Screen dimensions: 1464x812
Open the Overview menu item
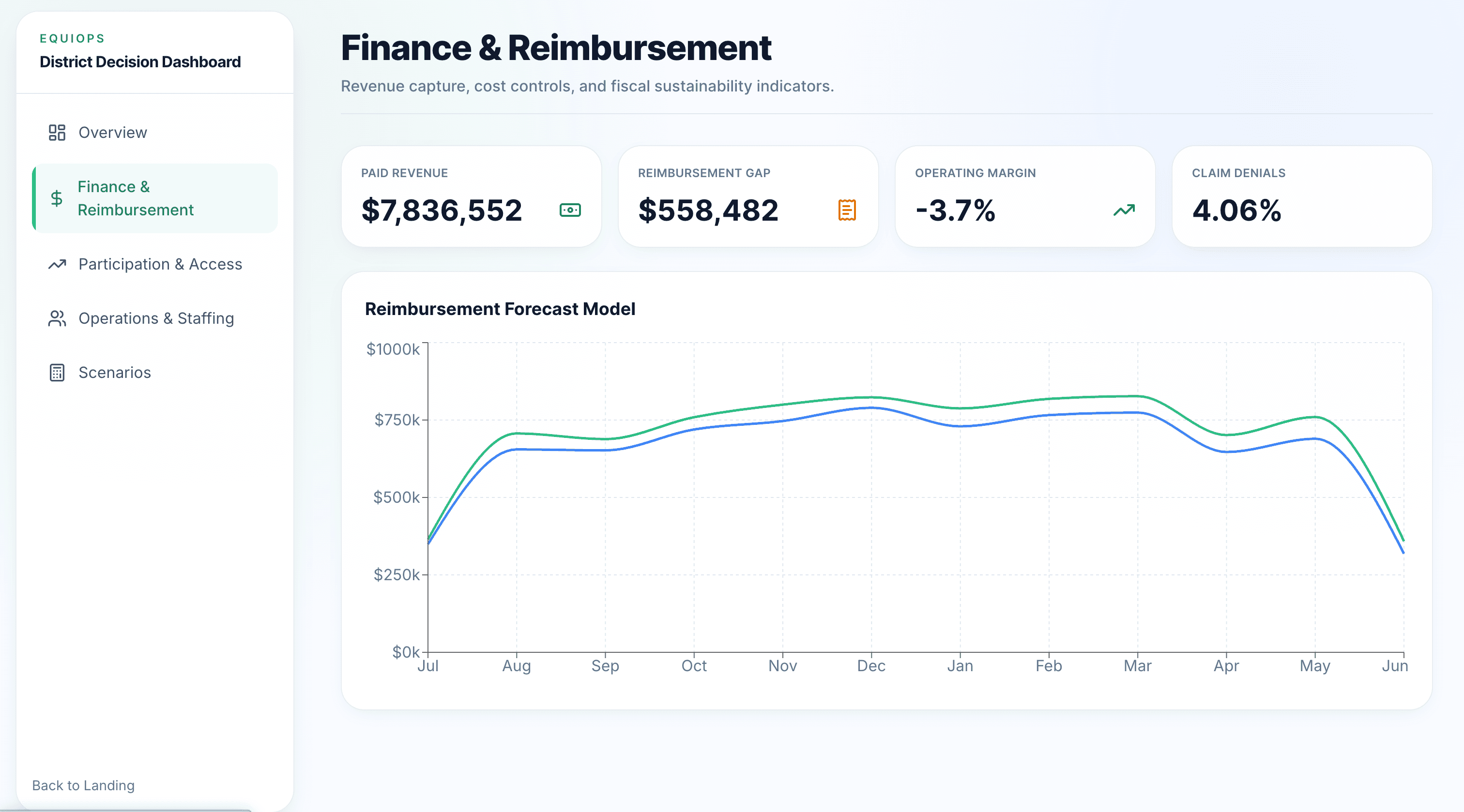click(x=112, y=133)
